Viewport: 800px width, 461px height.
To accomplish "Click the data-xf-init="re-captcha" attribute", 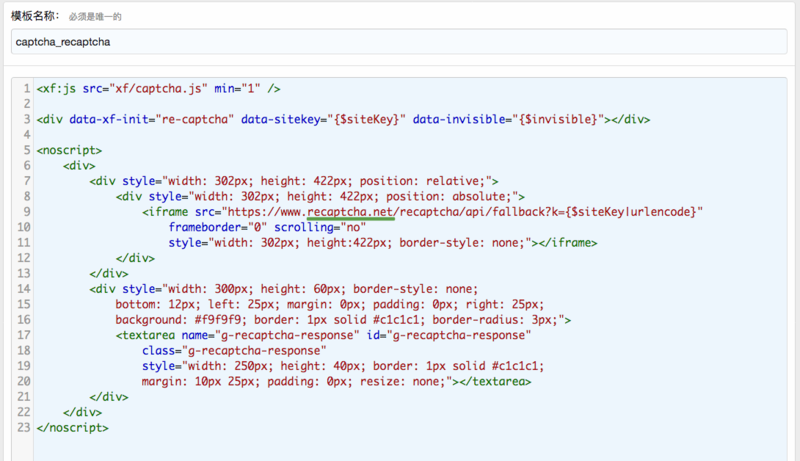I will click(x=152, y=119).
